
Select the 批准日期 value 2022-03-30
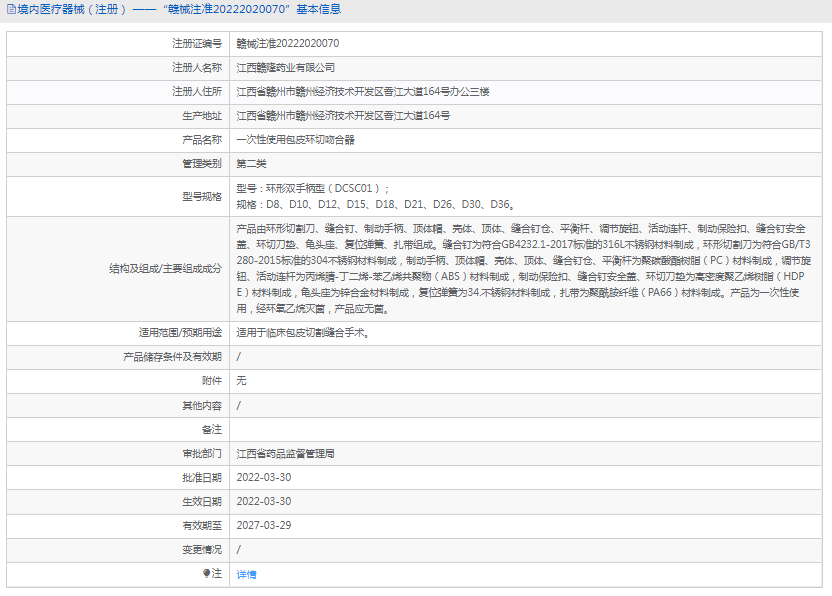[x=264, y=478]
